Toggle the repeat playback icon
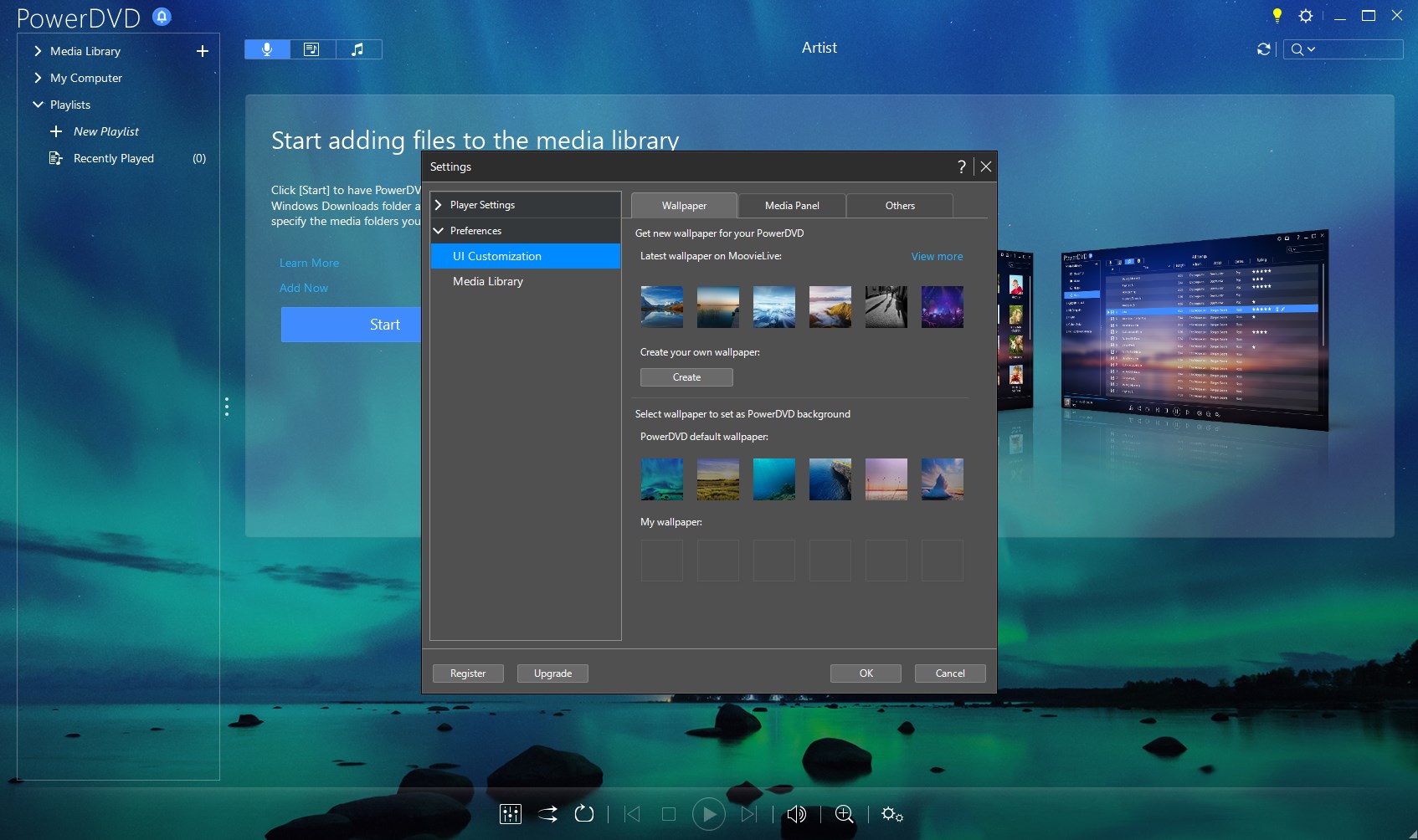The width and height of the screenshot is (1418, 840). point(584,814)
